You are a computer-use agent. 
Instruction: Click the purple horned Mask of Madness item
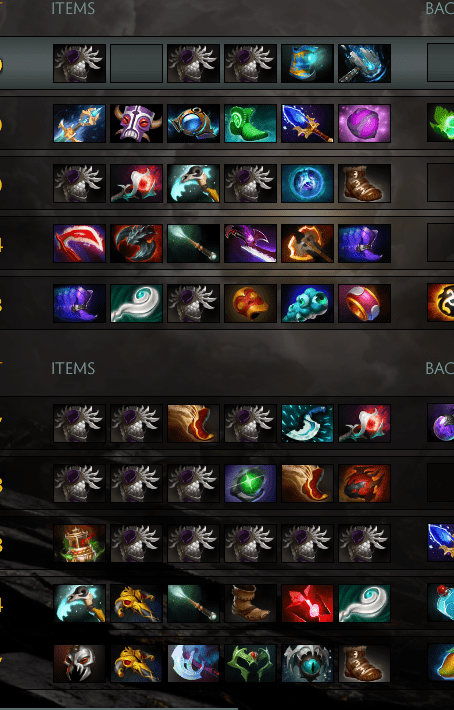click(x=136, y=124)
